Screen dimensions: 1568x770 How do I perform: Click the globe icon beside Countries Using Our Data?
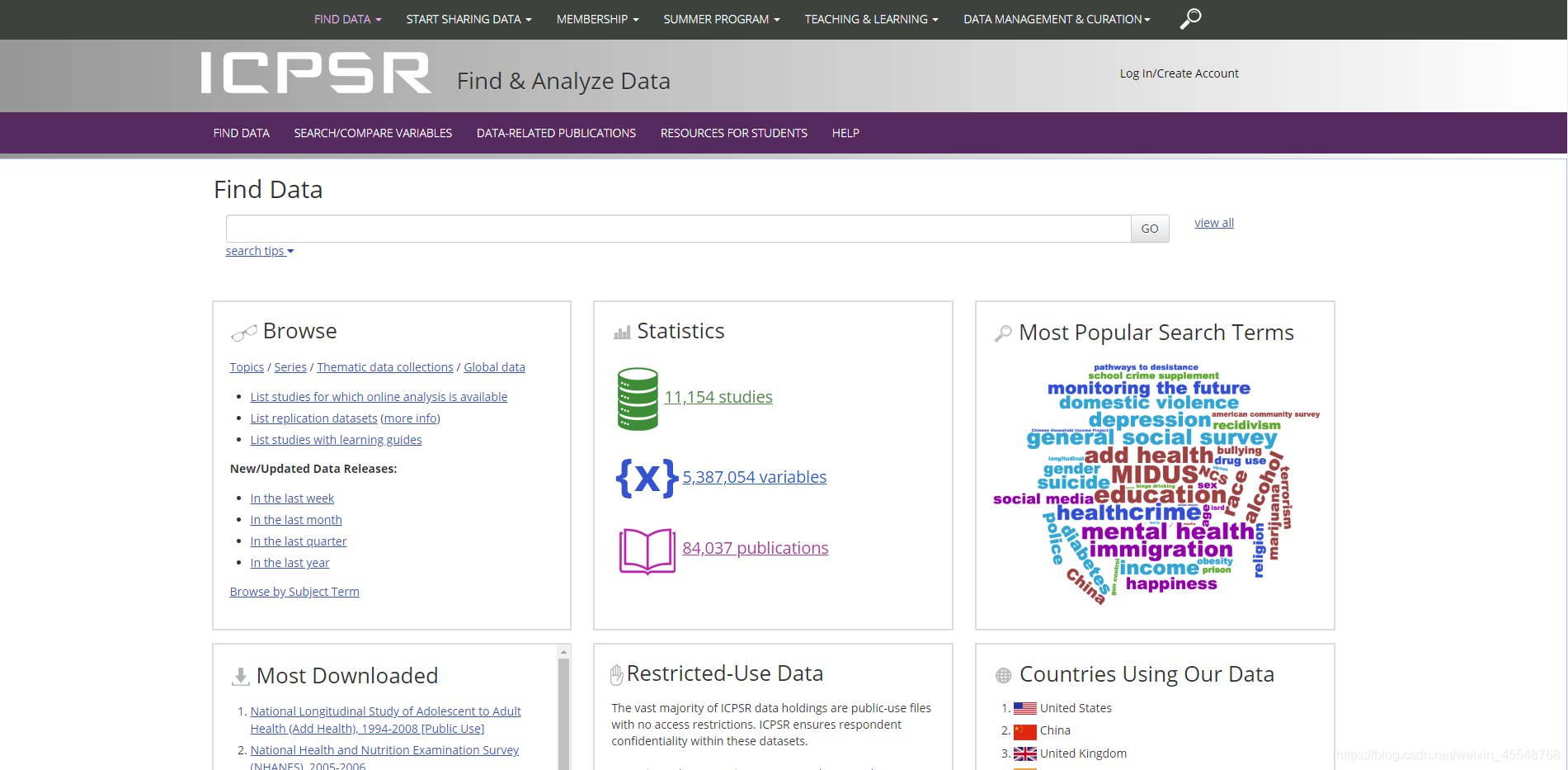point(1003,676)
